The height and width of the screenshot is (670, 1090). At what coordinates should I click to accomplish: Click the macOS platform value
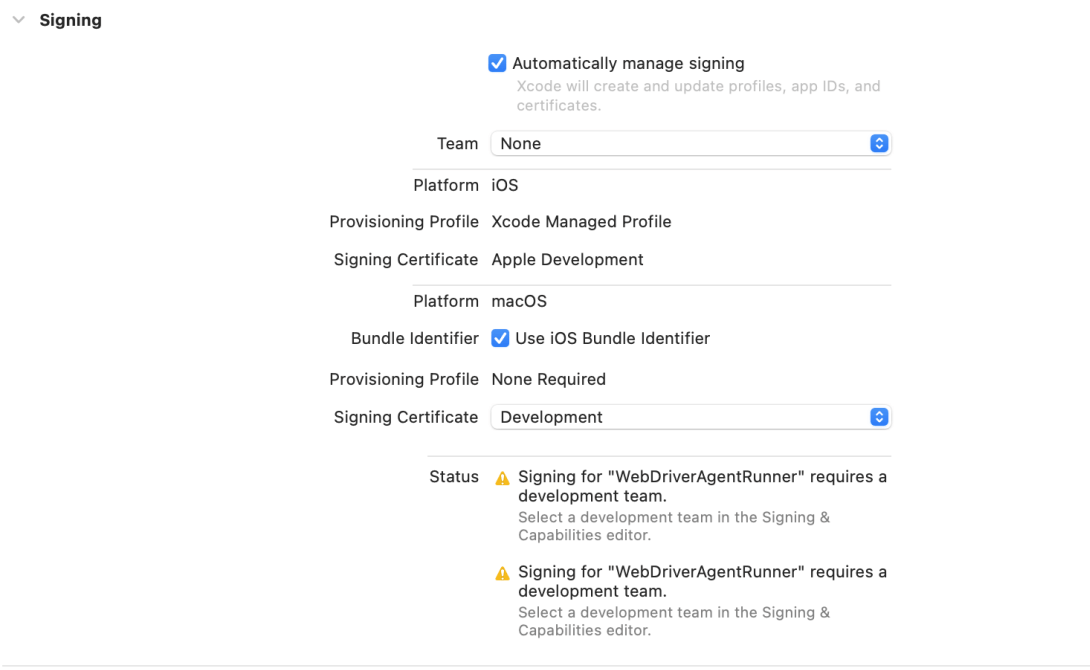(519, 301)
